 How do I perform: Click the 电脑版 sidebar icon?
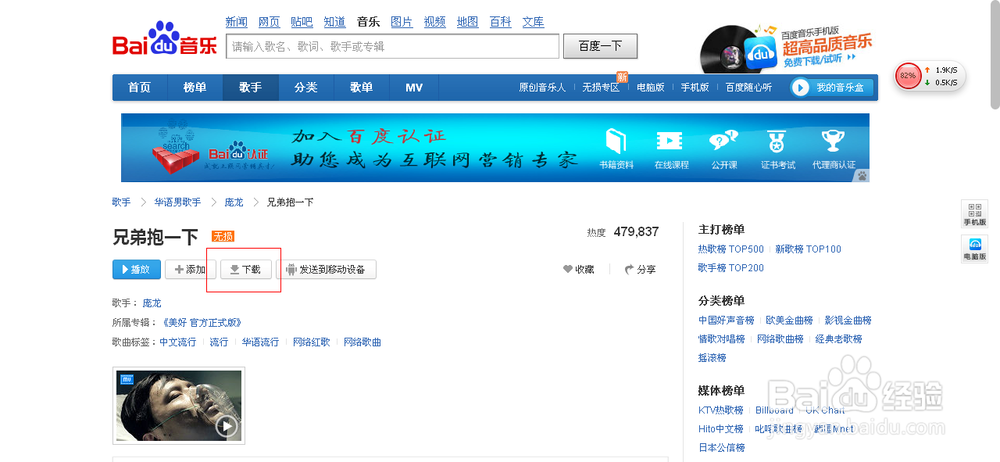coord(974,249)
